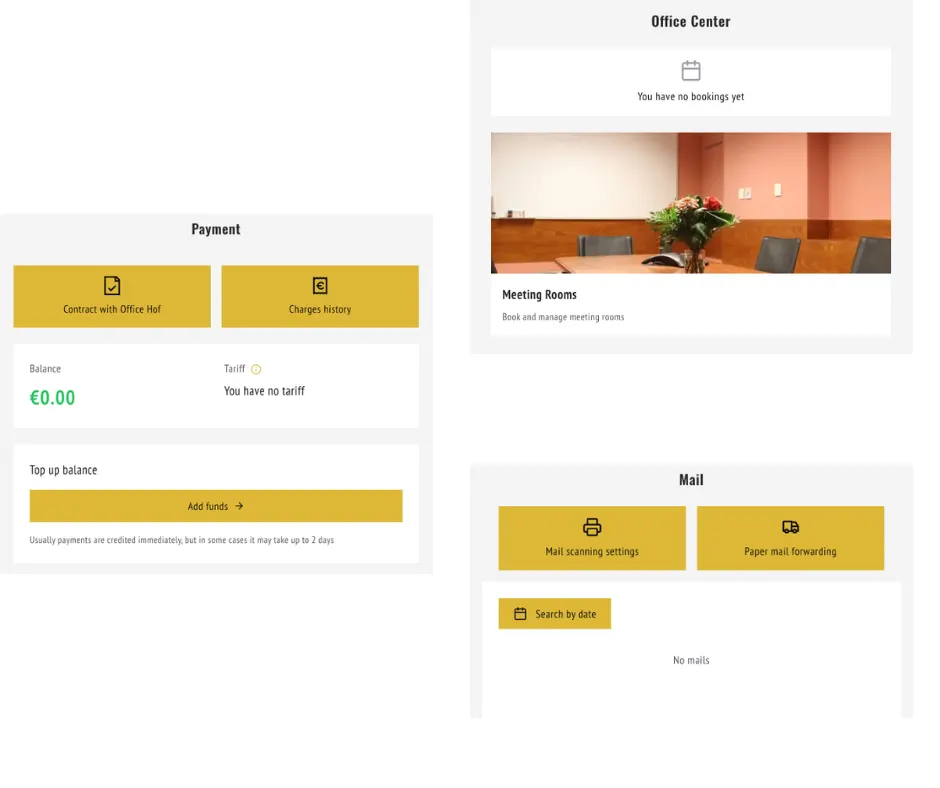This screenshot has width=940, height=788.
Task: Click the Payment section heading
Action: (216, 229)
